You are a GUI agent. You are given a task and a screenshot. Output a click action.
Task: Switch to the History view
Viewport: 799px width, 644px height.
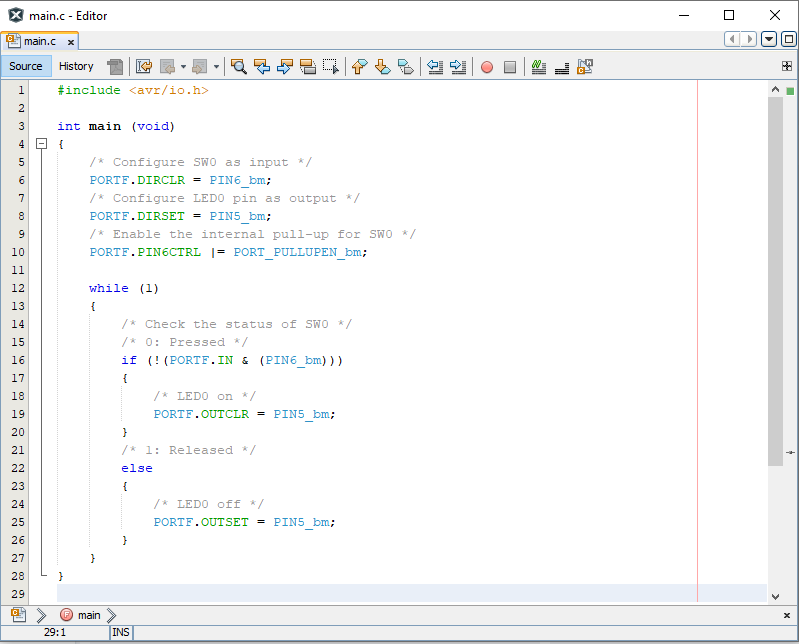(x=76, y=66)
